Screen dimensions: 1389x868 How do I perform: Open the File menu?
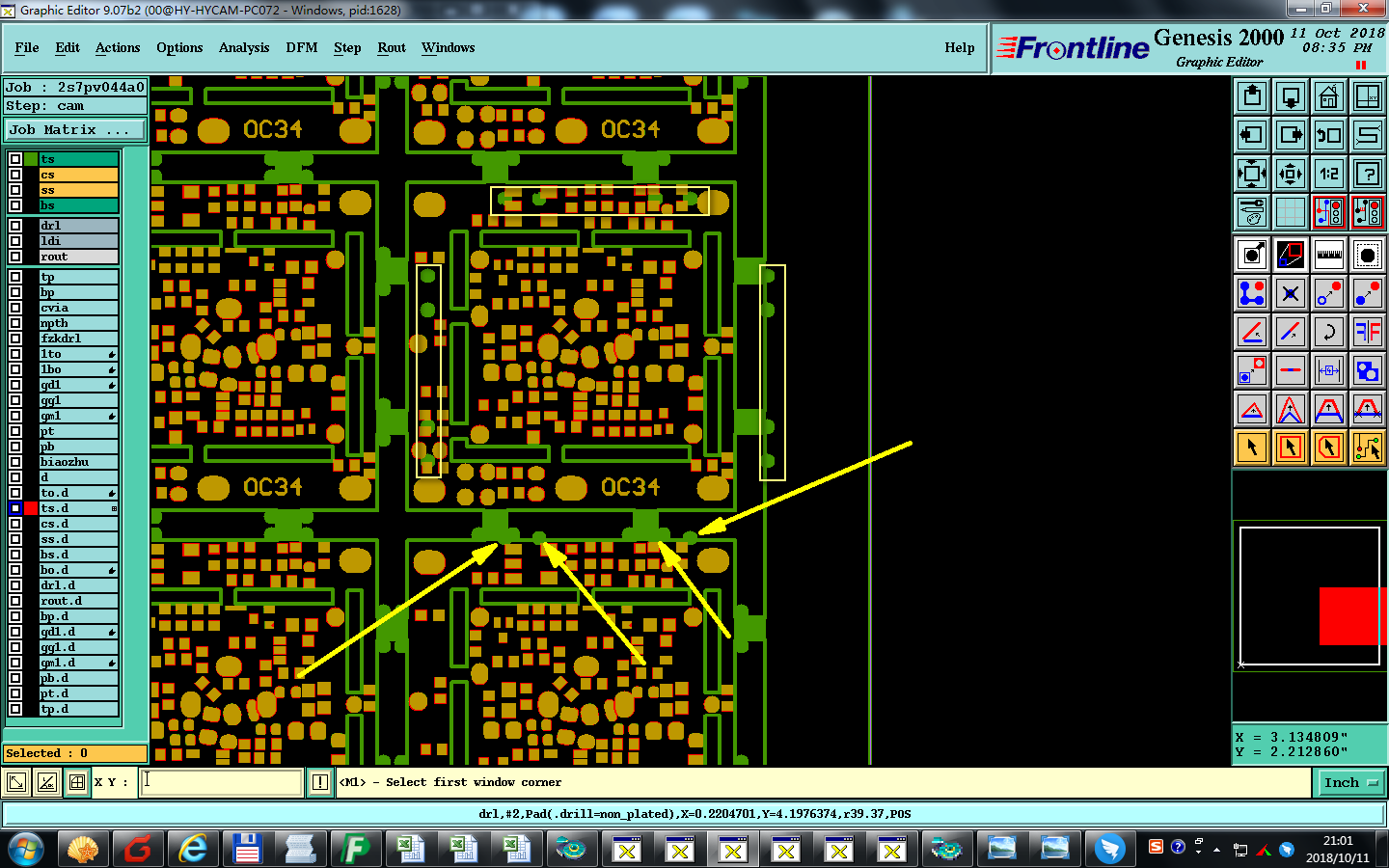pos(27,47)
